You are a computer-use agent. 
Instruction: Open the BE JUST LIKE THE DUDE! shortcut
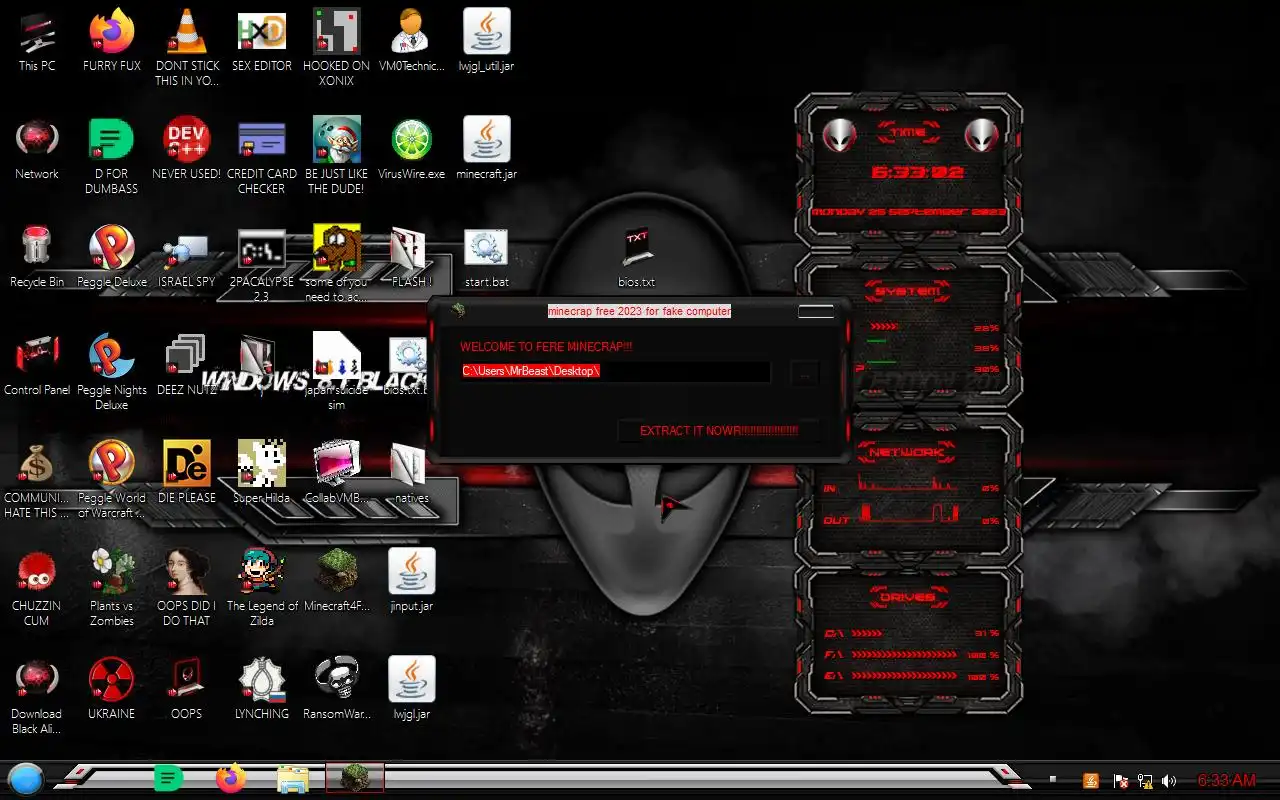coord(336,155)
